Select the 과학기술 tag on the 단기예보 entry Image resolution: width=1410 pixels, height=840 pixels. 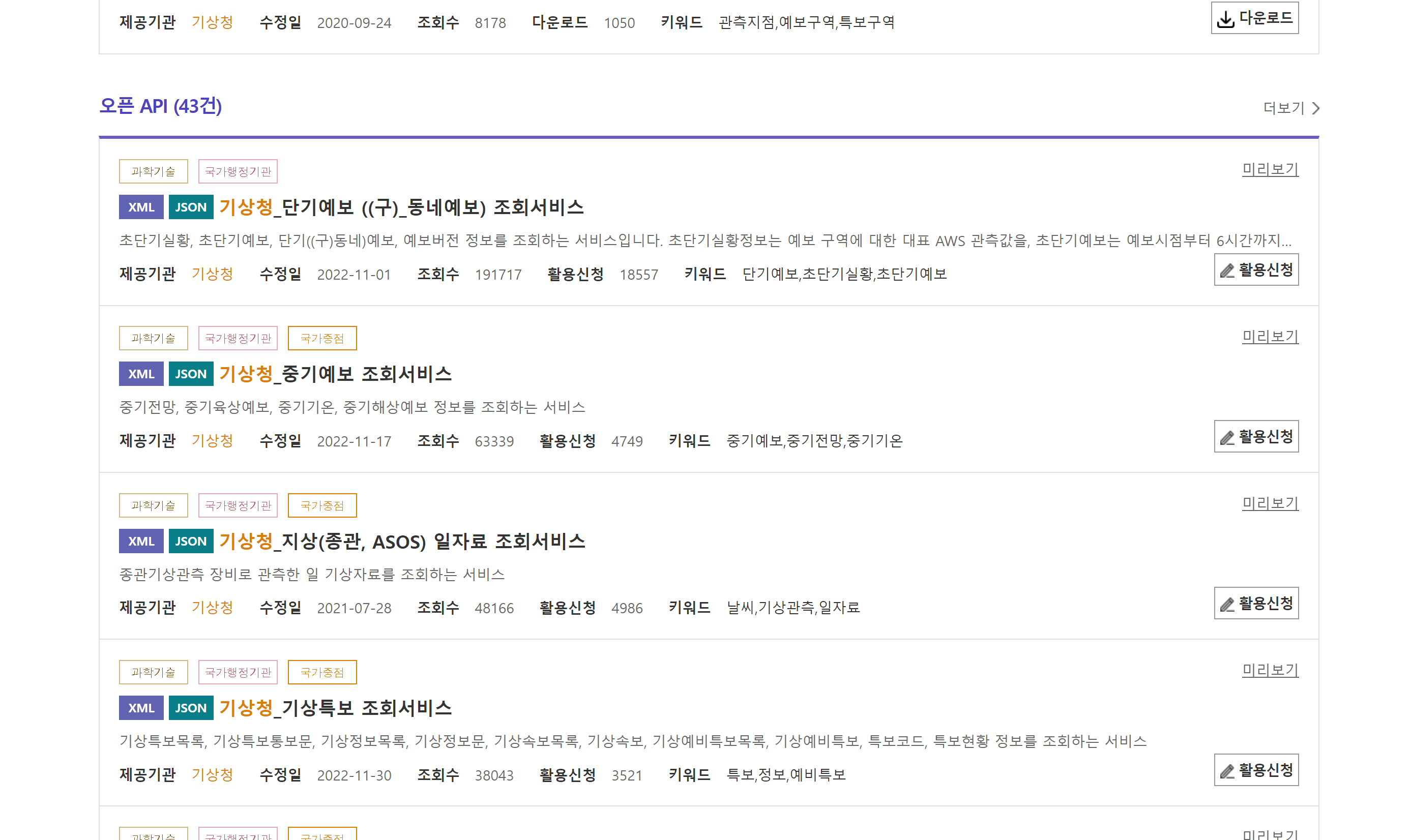point(153,171)
